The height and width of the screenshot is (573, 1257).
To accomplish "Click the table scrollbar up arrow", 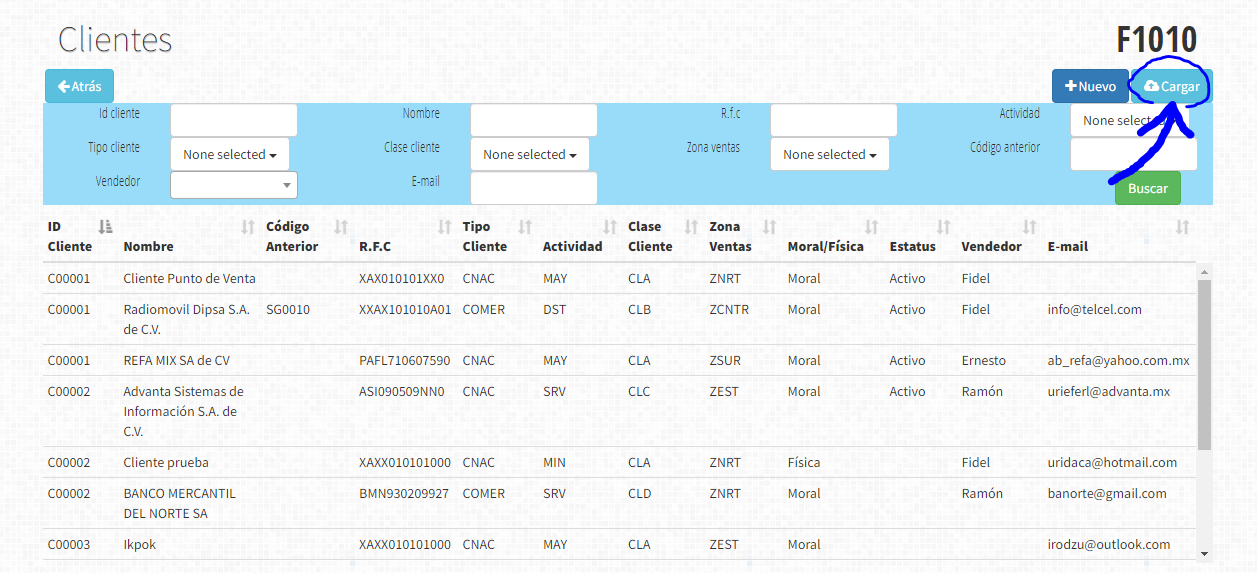I will coord(1204,272).
